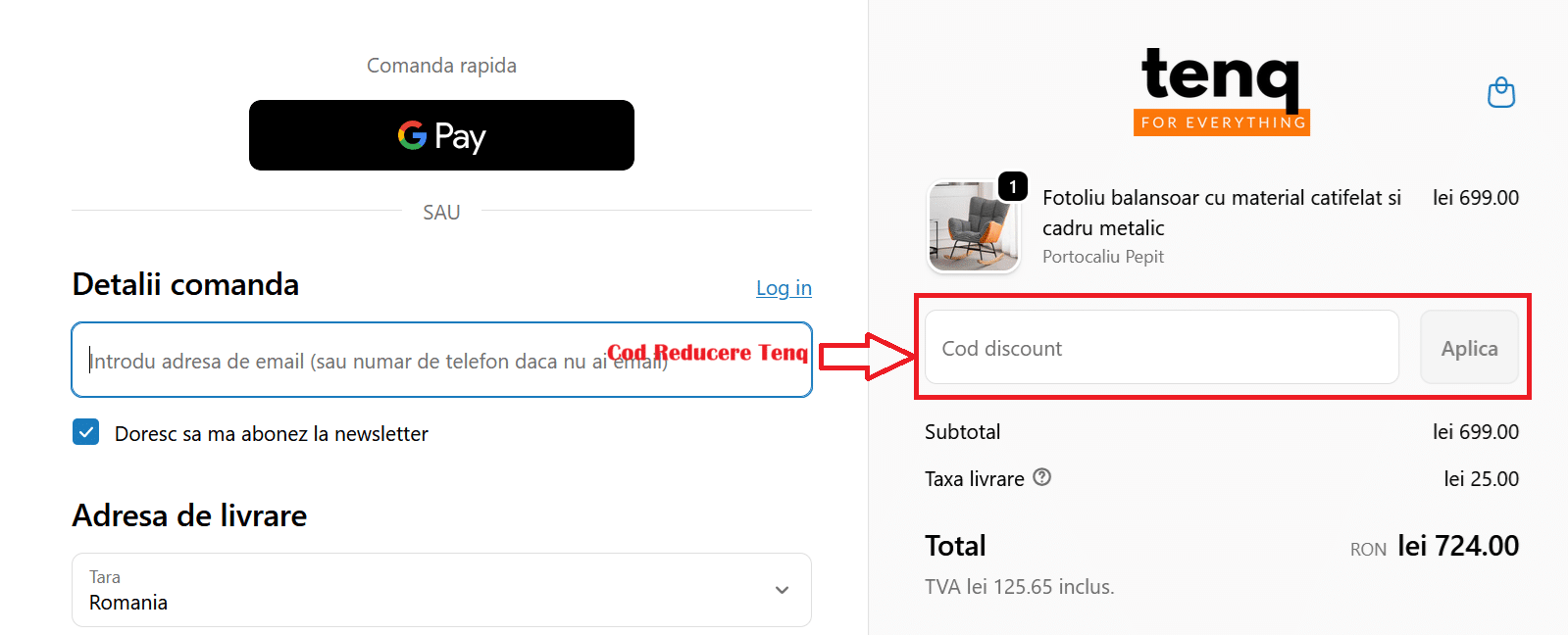Click the Cod discount input field
The height and width of the screenshot is (635, 1568).
(1161, 347)
